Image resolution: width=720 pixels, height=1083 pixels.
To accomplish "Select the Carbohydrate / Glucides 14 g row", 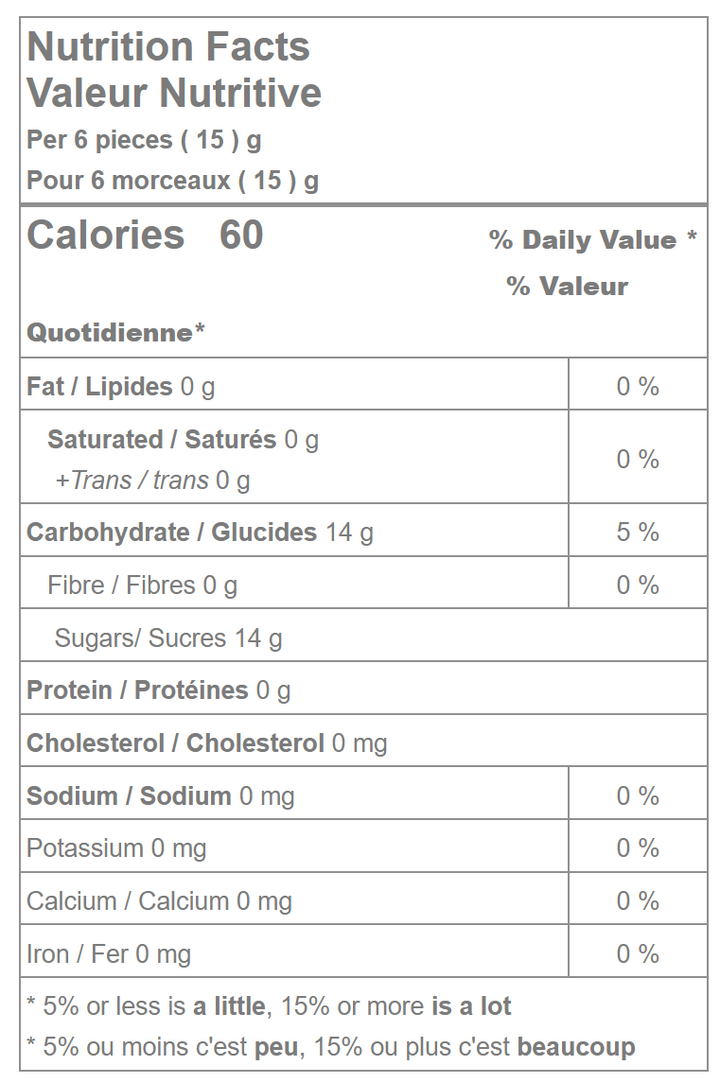I will point(200,532).
